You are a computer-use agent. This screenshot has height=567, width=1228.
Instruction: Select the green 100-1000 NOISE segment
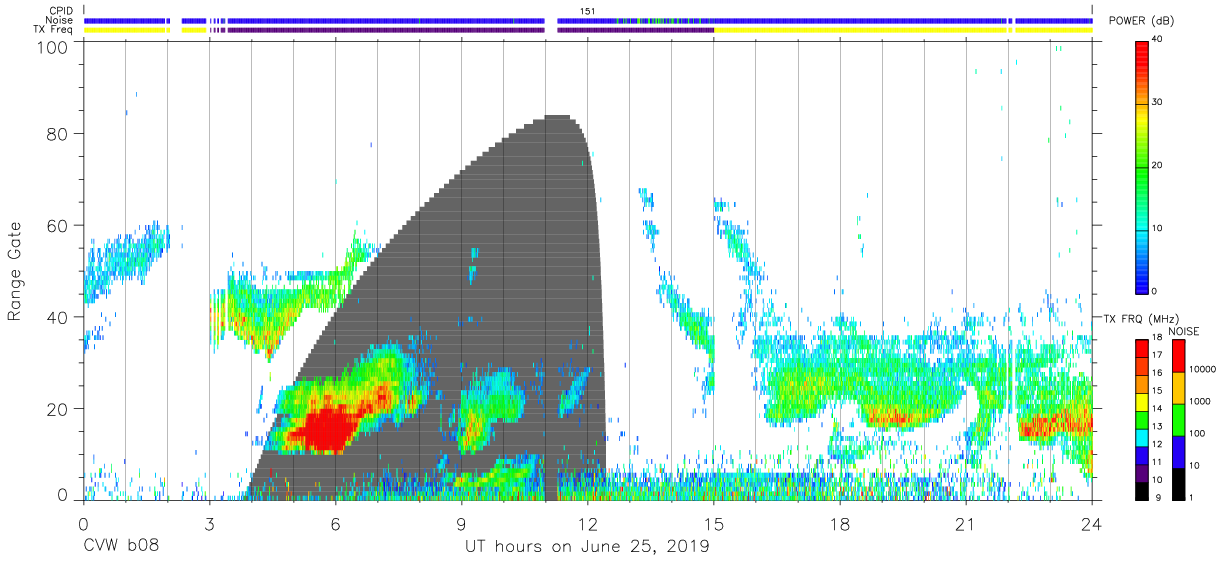click(1180, 420)
